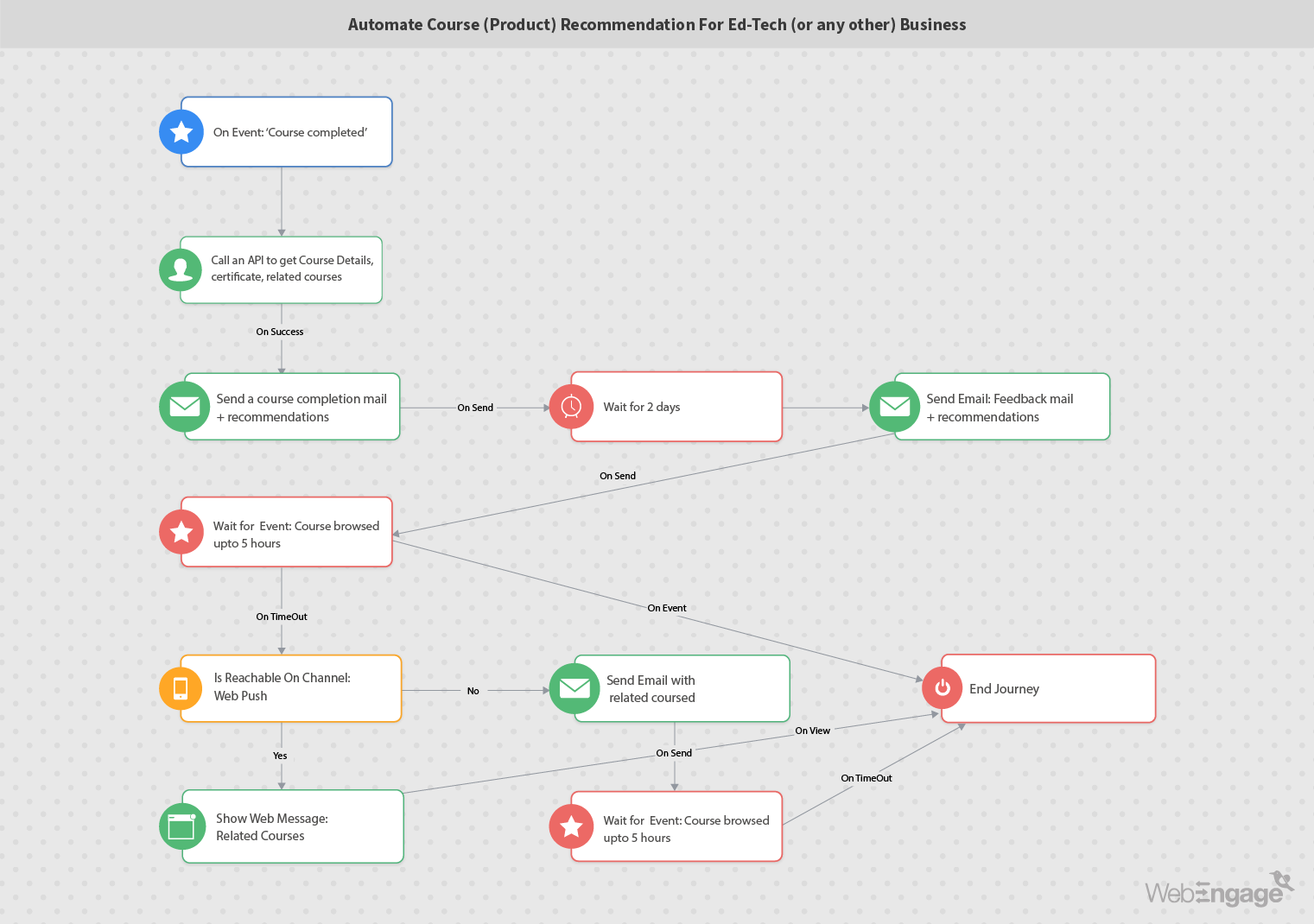Select the envelope icon on 'Send Email with related coursed'
1314x924 pixels.
tap(574, 688)
